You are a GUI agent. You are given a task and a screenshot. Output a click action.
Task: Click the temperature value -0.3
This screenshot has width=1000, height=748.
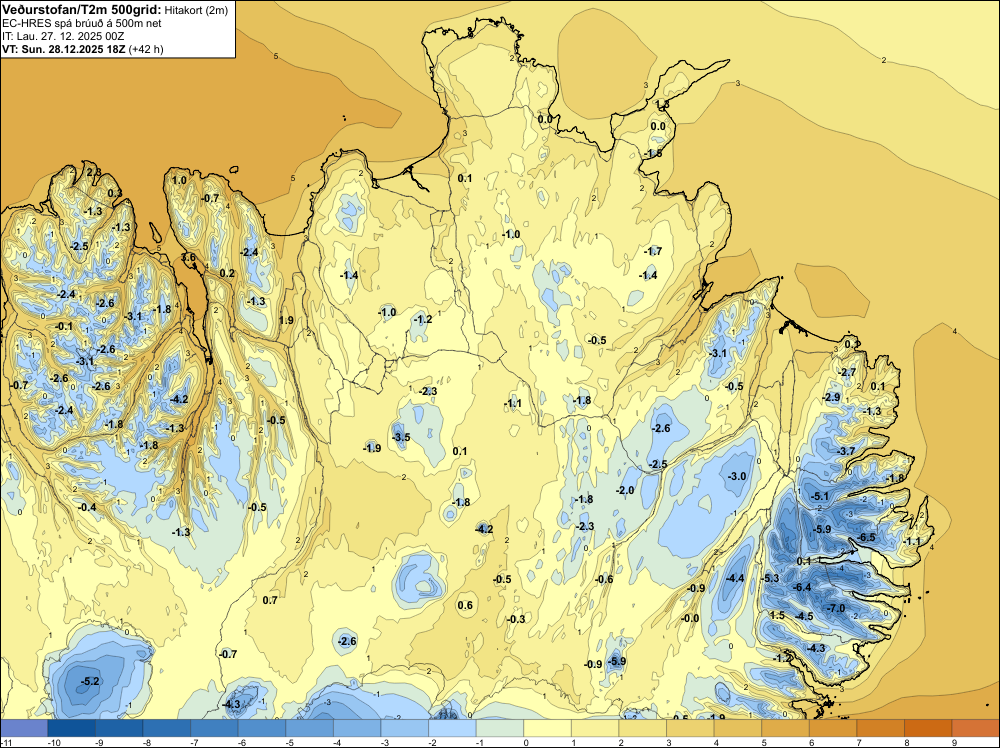[x=516, y=619]
